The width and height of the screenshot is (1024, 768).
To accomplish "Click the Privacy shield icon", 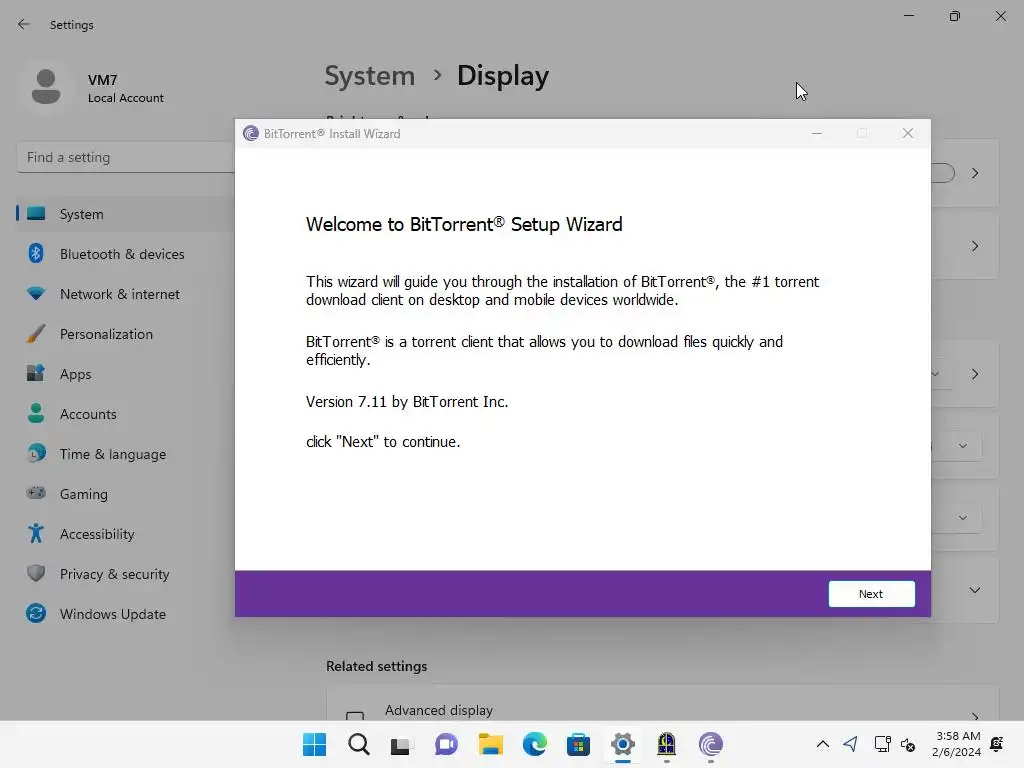I will click(x=36, y=573).
